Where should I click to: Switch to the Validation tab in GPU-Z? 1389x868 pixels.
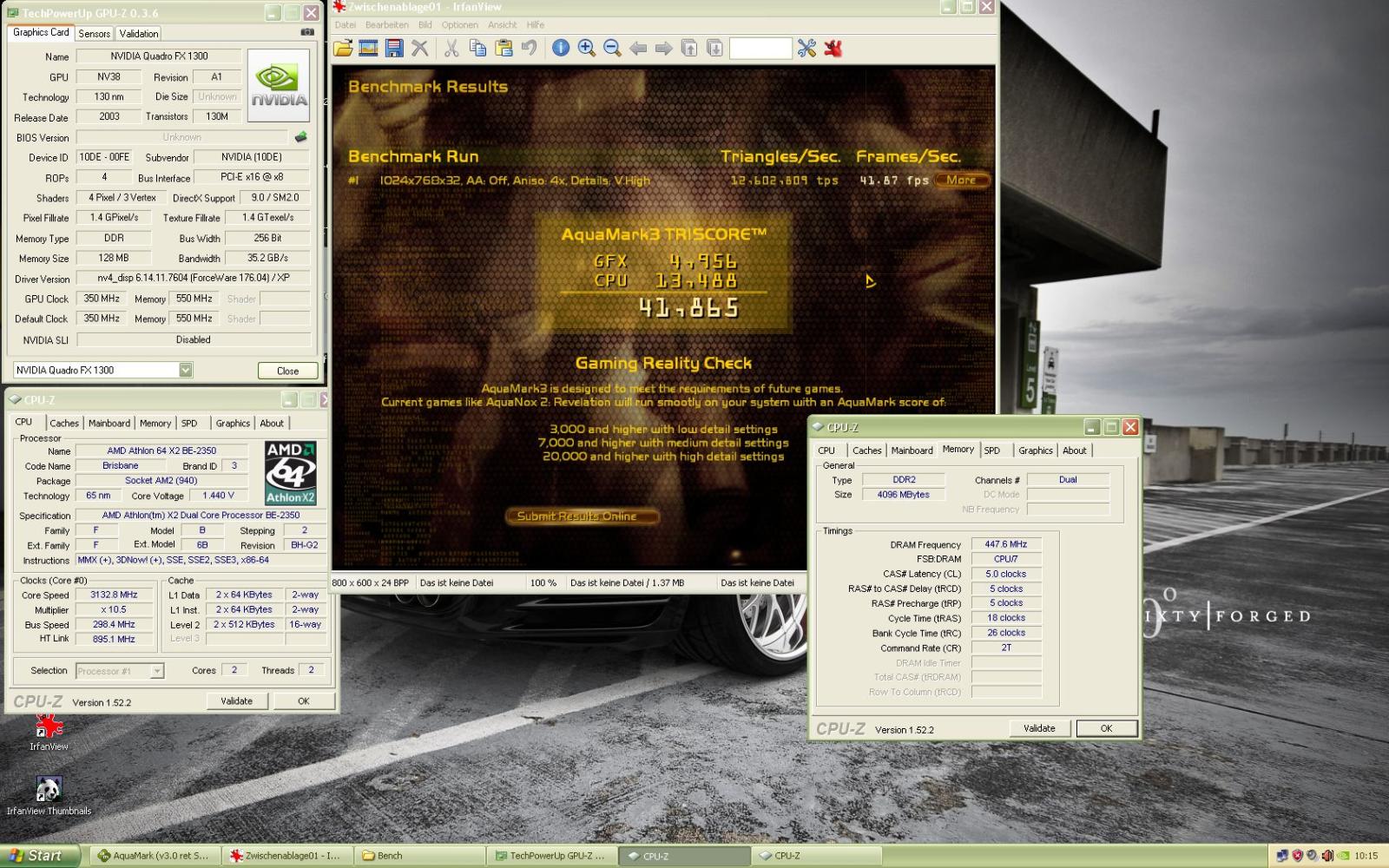(x=139, y=34)
